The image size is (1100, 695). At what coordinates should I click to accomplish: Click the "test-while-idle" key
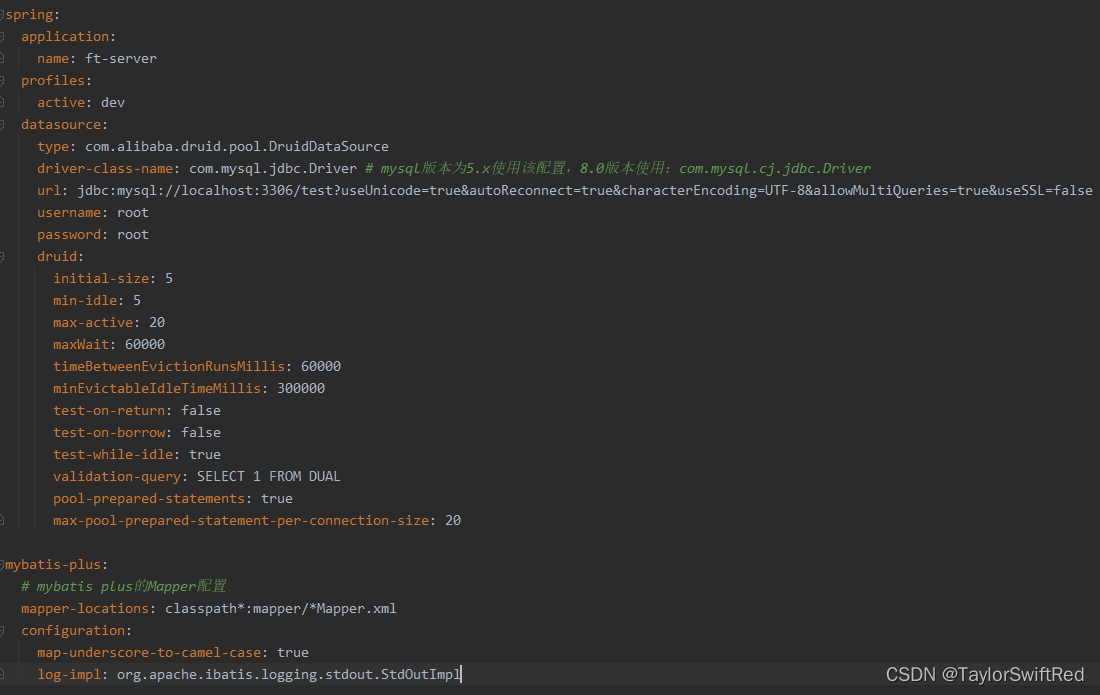tap(113, 454)
